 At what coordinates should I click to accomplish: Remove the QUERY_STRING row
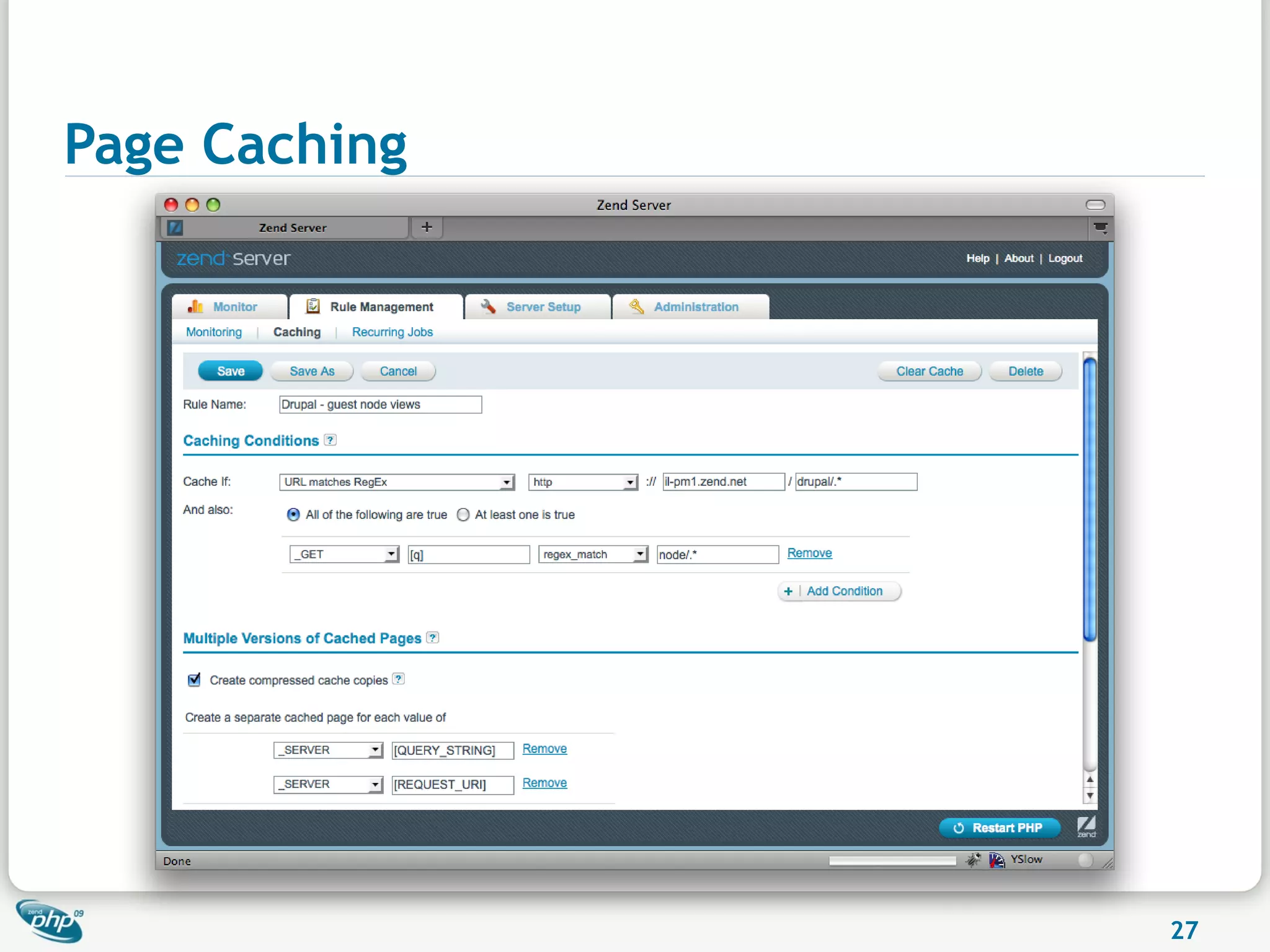pyautogui.click(x=544, y=749)
